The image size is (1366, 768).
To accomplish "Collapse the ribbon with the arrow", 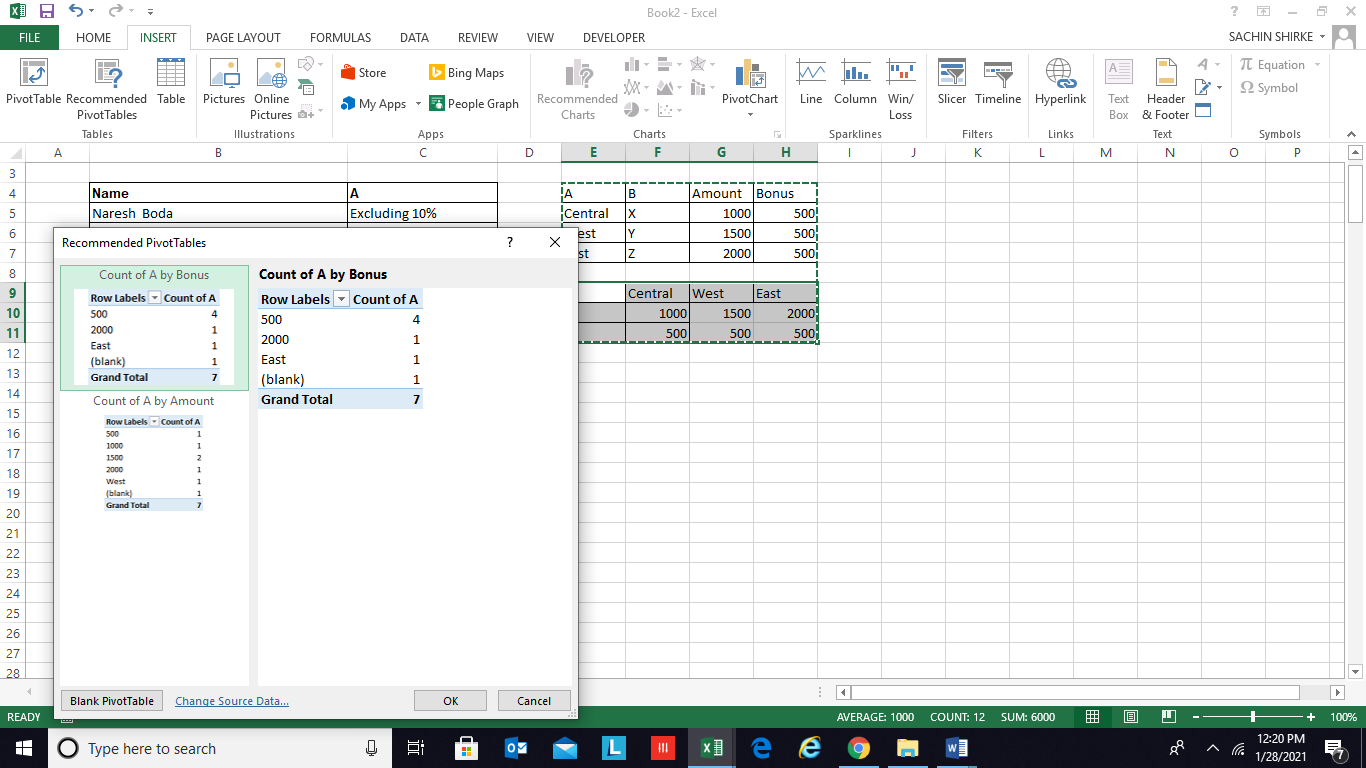I will coord(1351,134).
